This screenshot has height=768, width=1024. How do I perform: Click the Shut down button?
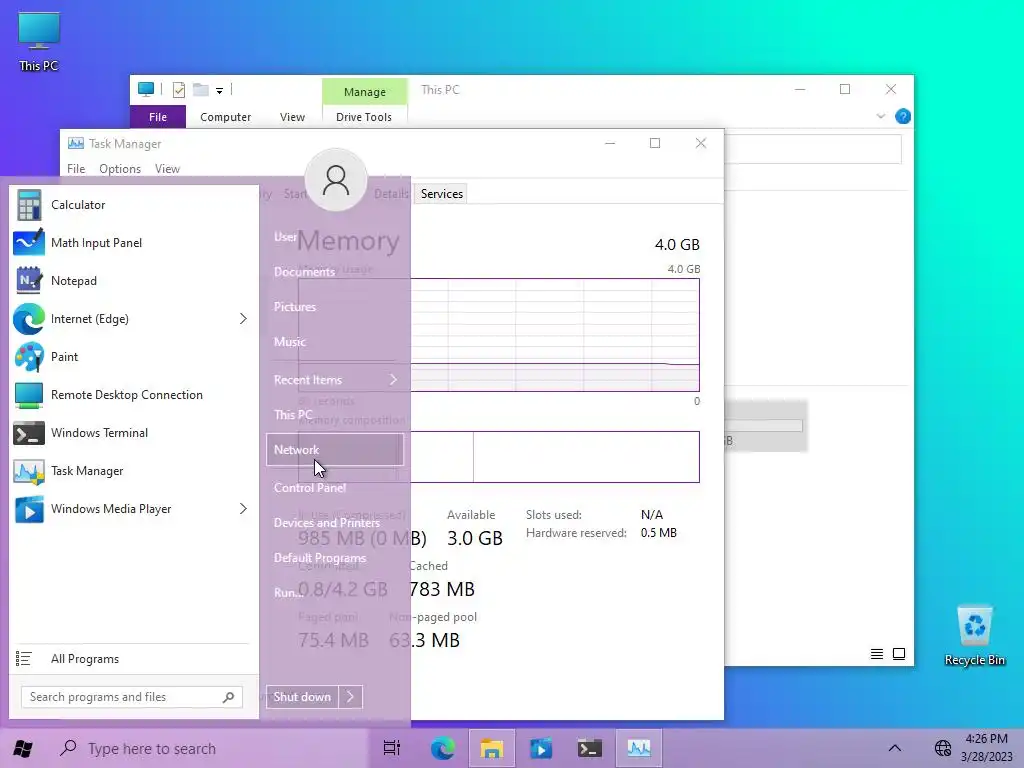coord(302,697)
